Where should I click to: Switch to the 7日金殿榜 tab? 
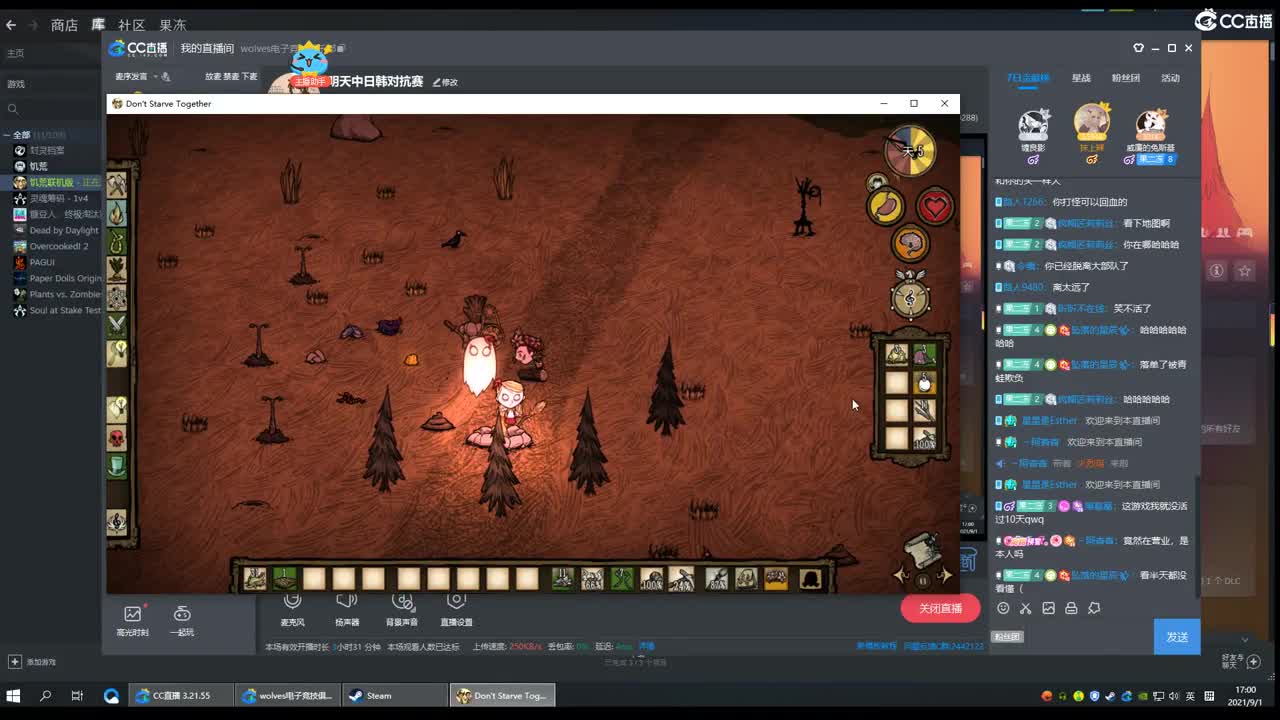point(1028,78)
